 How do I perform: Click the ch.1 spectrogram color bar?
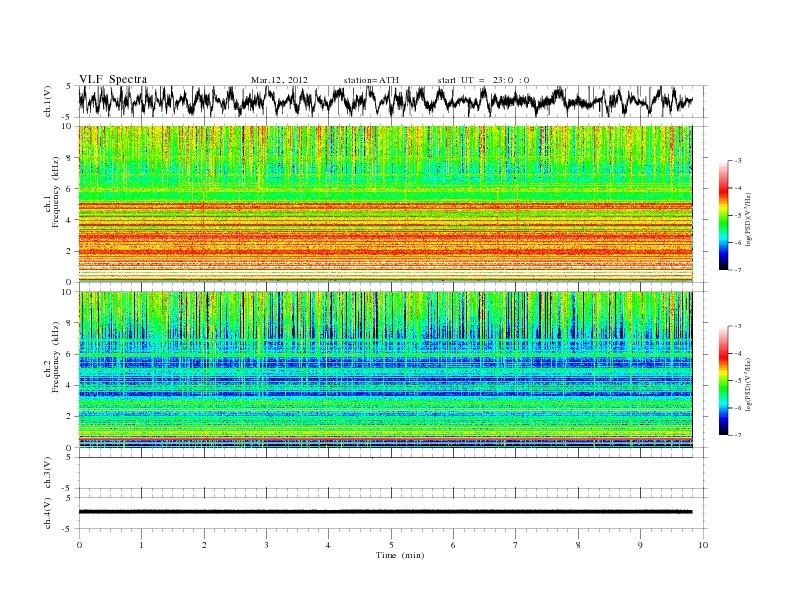point(724,215)
